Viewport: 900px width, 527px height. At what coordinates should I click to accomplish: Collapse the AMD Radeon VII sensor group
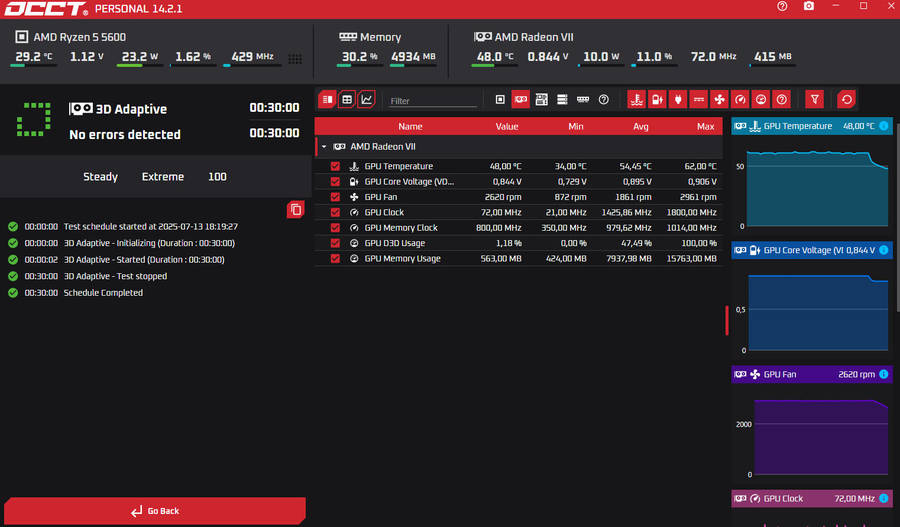point(324,146)
